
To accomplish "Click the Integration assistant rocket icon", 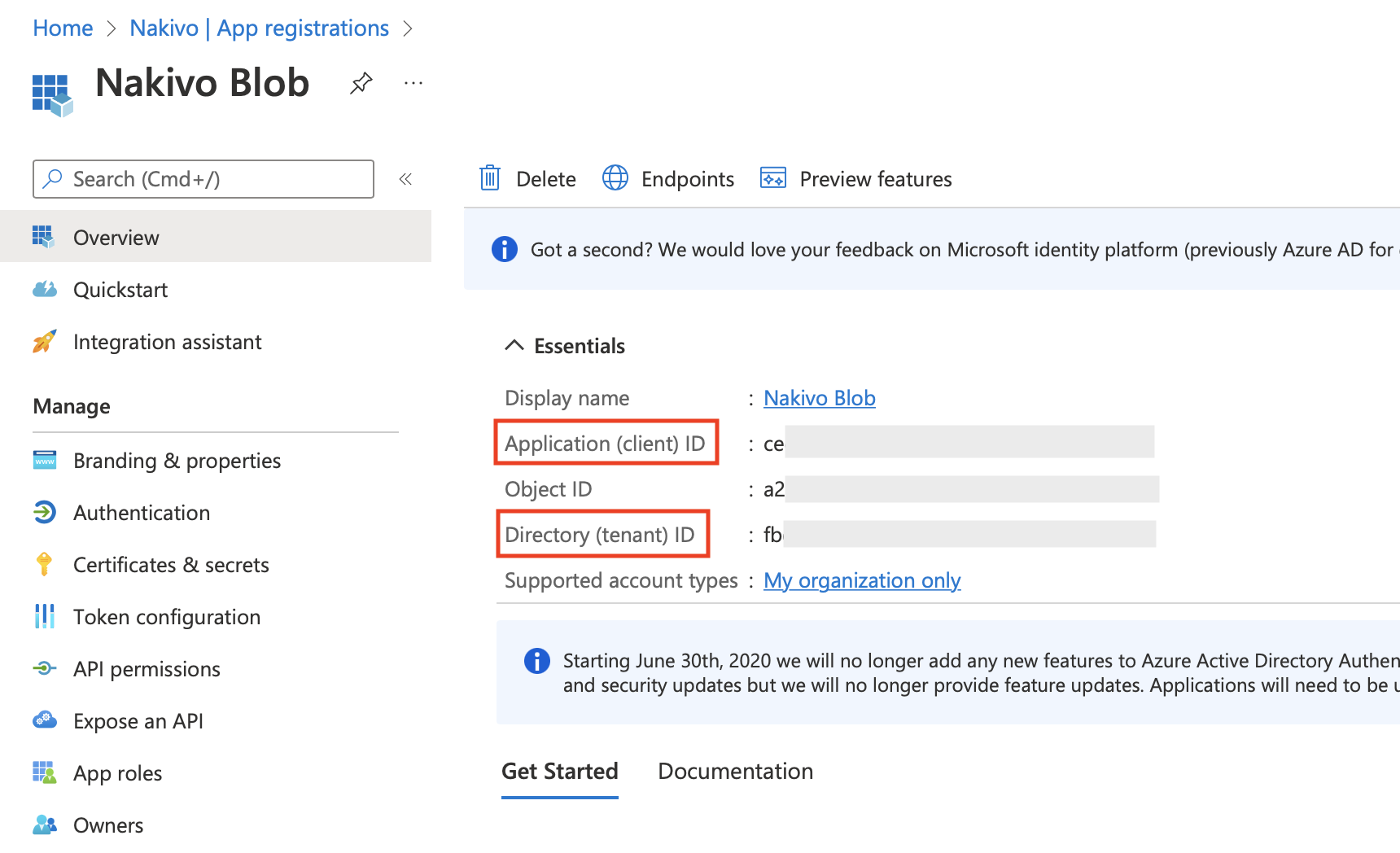I will (45, 342).
